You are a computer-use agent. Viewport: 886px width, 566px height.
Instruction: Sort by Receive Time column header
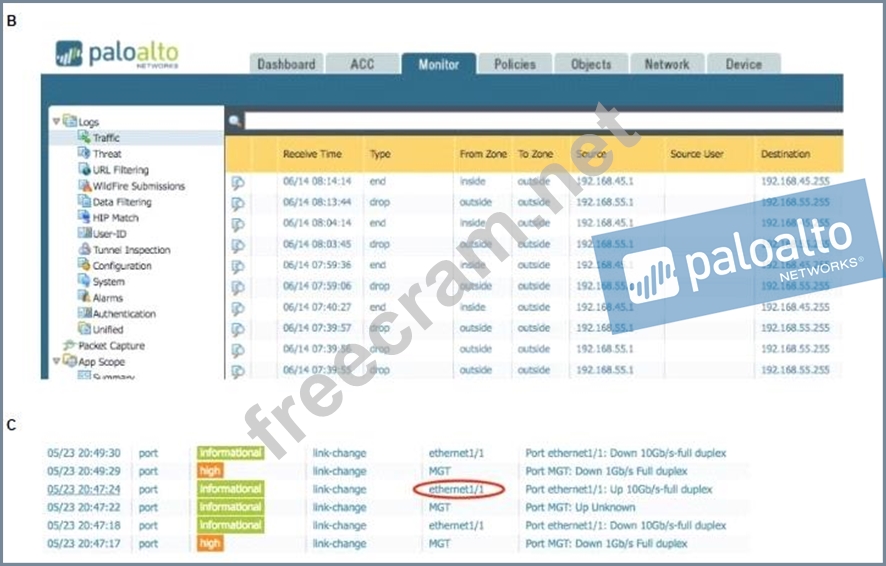[x=312, y=154]
